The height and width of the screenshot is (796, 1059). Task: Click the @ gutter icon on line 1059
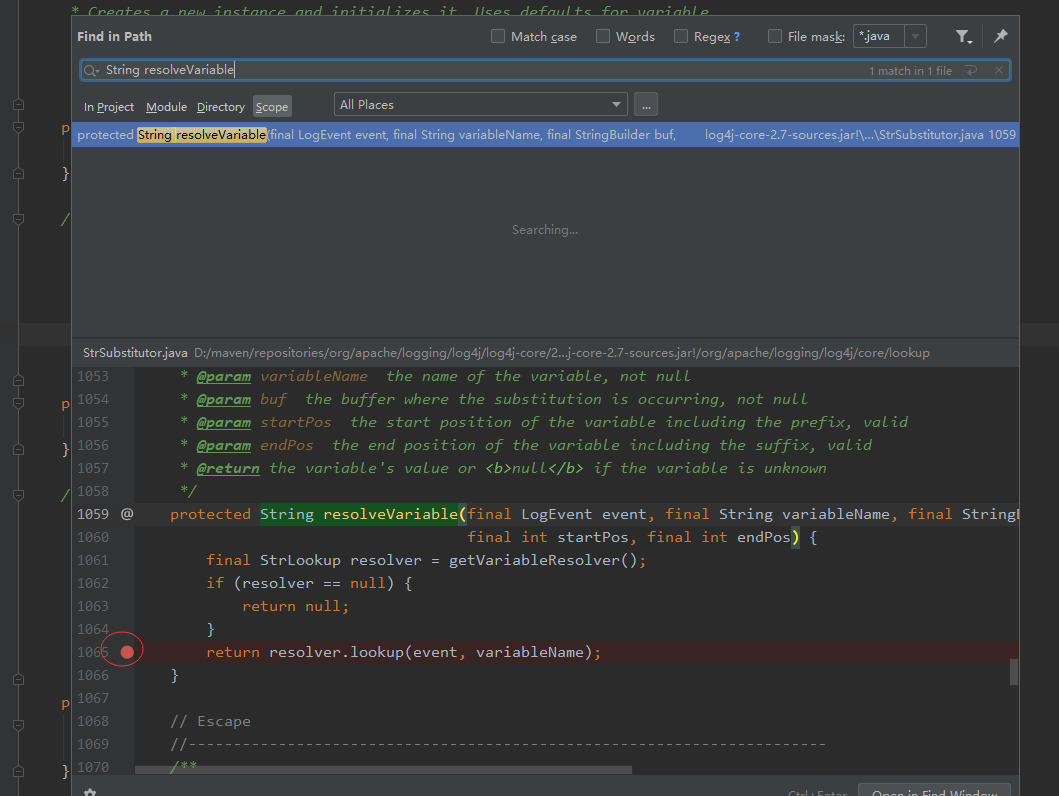[x=127, y=514]
